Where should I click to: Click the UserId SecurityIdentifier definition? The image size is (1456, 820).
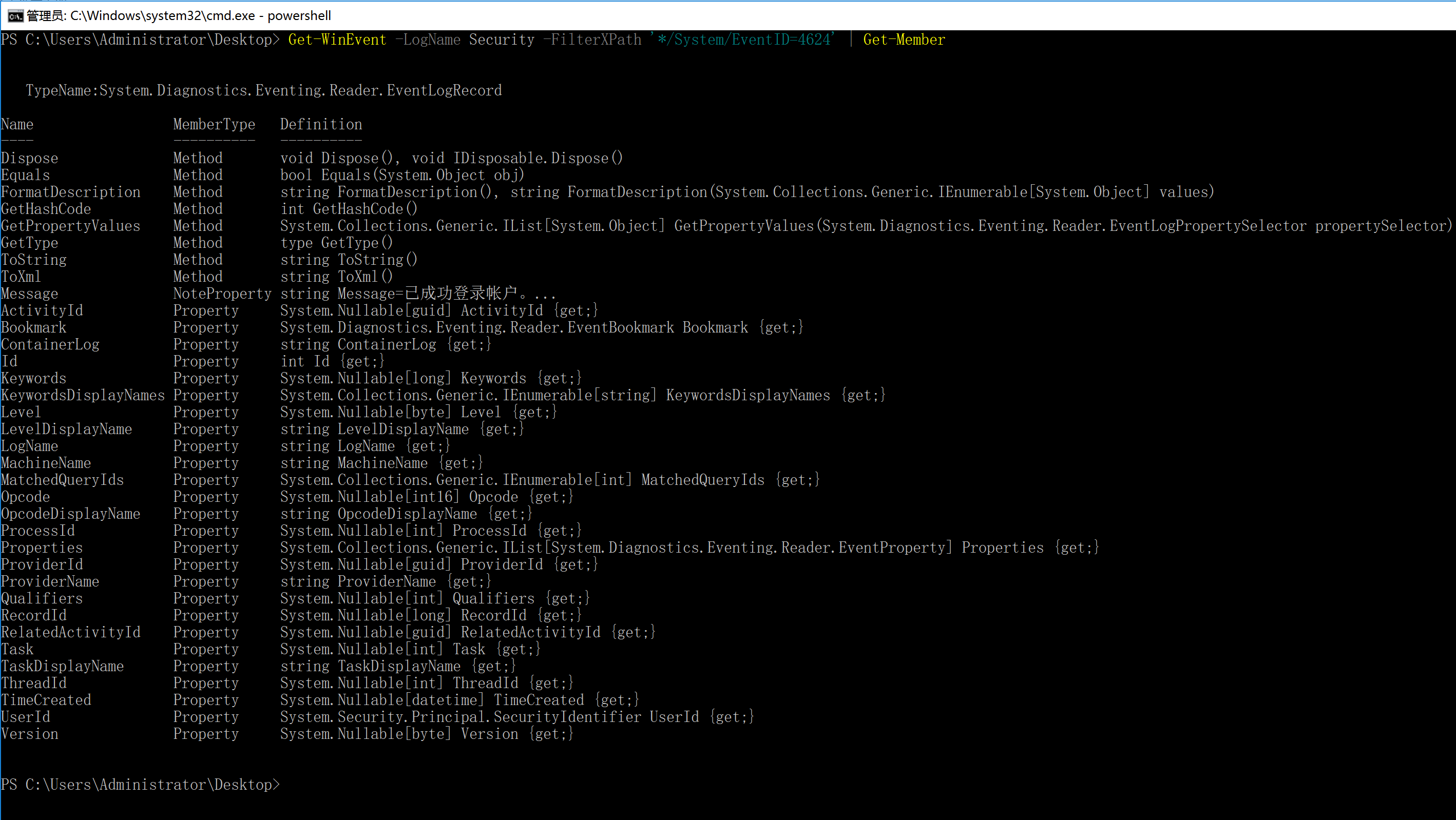pos(516,717)
